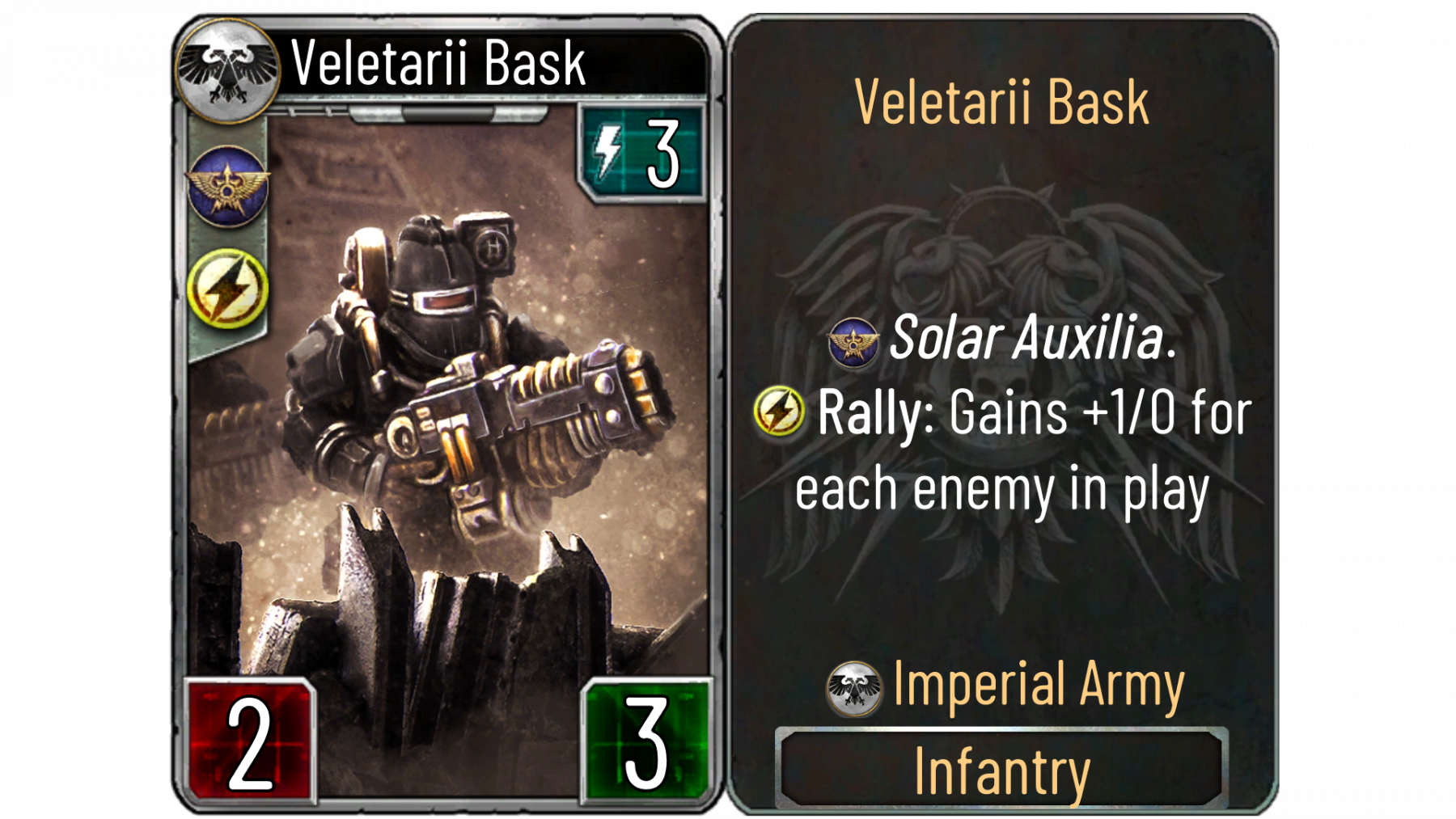
Task: Click the Rally keyword in ability text
Action: tap(876, 414)
